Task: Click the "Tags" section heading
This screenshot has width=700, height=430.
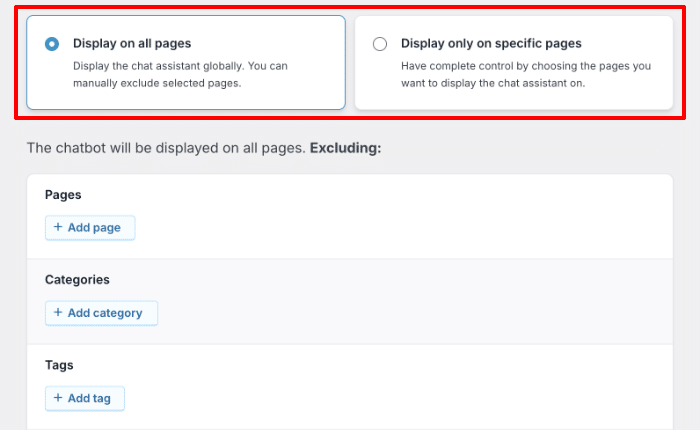Action: tap(59, 365)
